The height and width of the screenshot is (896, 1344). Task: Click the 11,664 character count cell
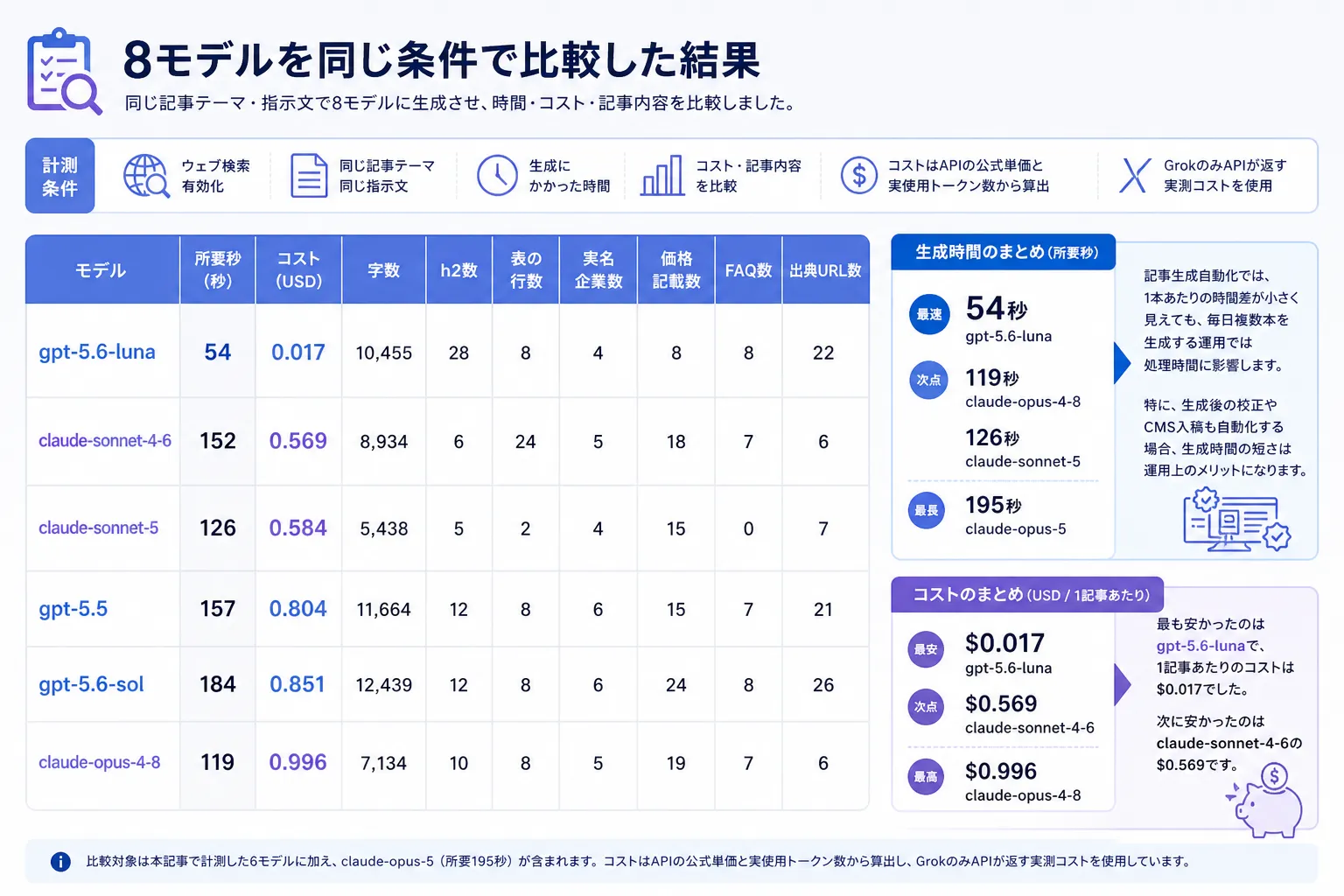click(x=384, y=610)
